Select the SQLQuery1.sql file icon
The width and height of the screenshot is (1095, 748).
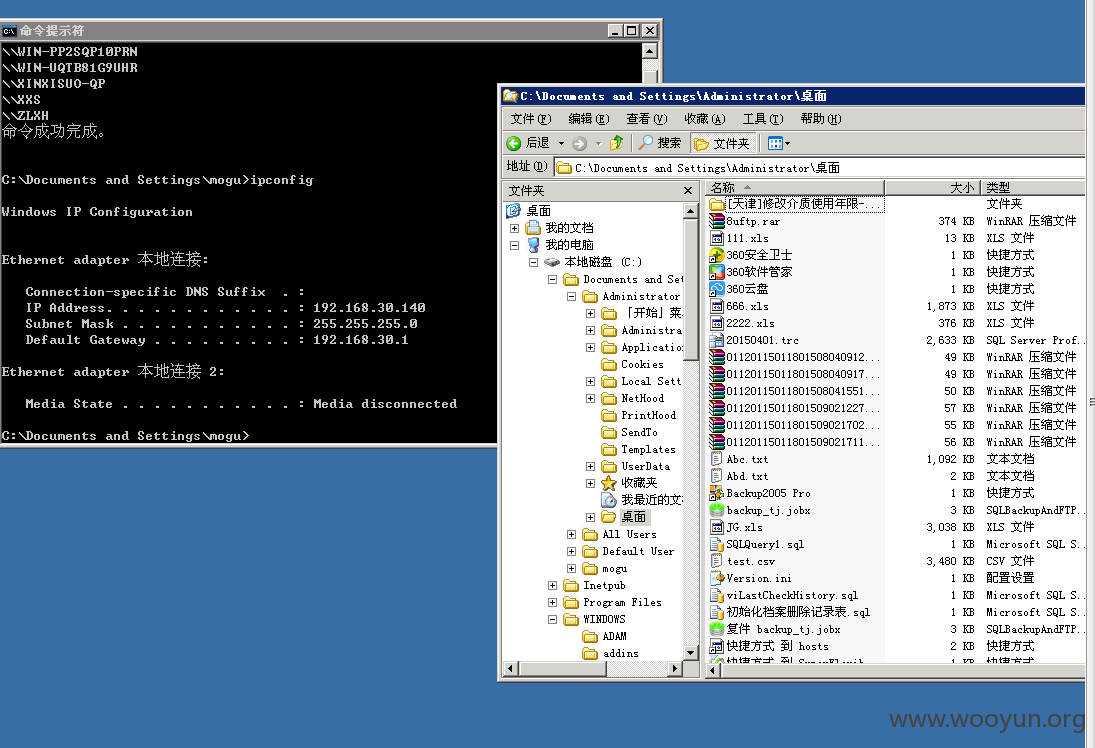point(716,544)
